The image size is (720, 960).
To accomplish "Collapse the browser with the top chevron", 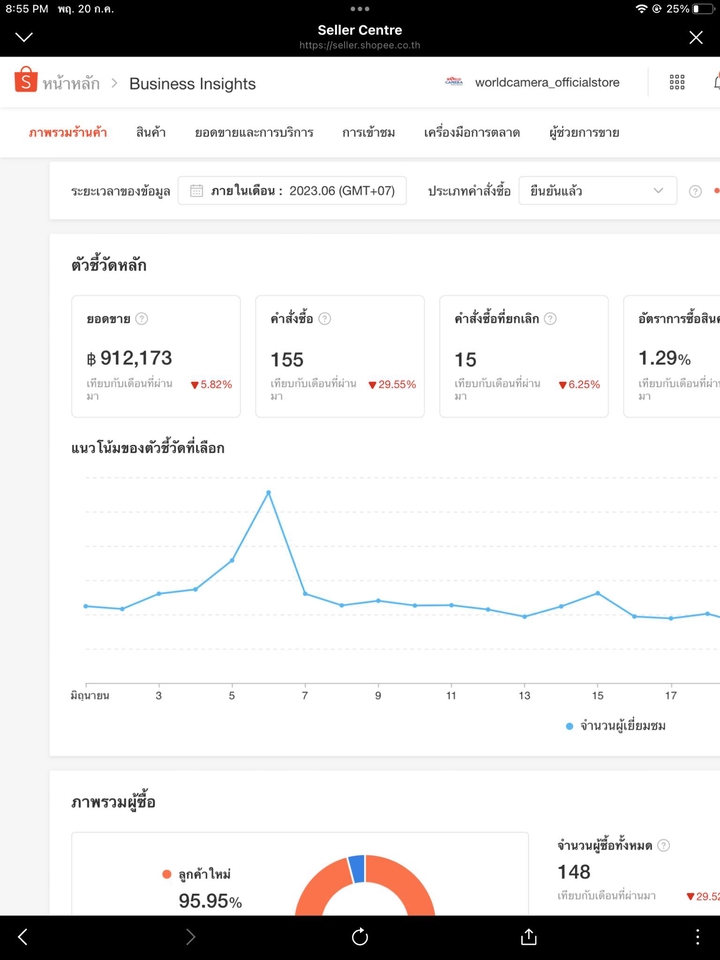I will 24,37.
